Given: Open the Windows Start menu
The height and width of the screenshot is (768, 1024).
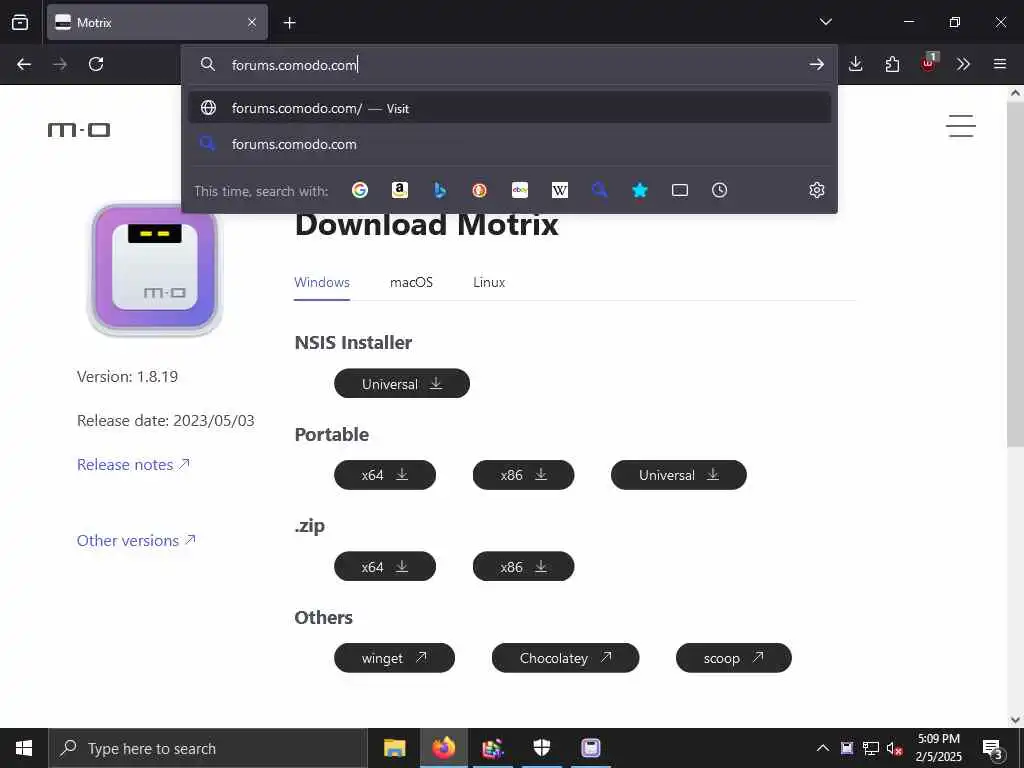Looking at the screenshot, I should coord(24,748).
